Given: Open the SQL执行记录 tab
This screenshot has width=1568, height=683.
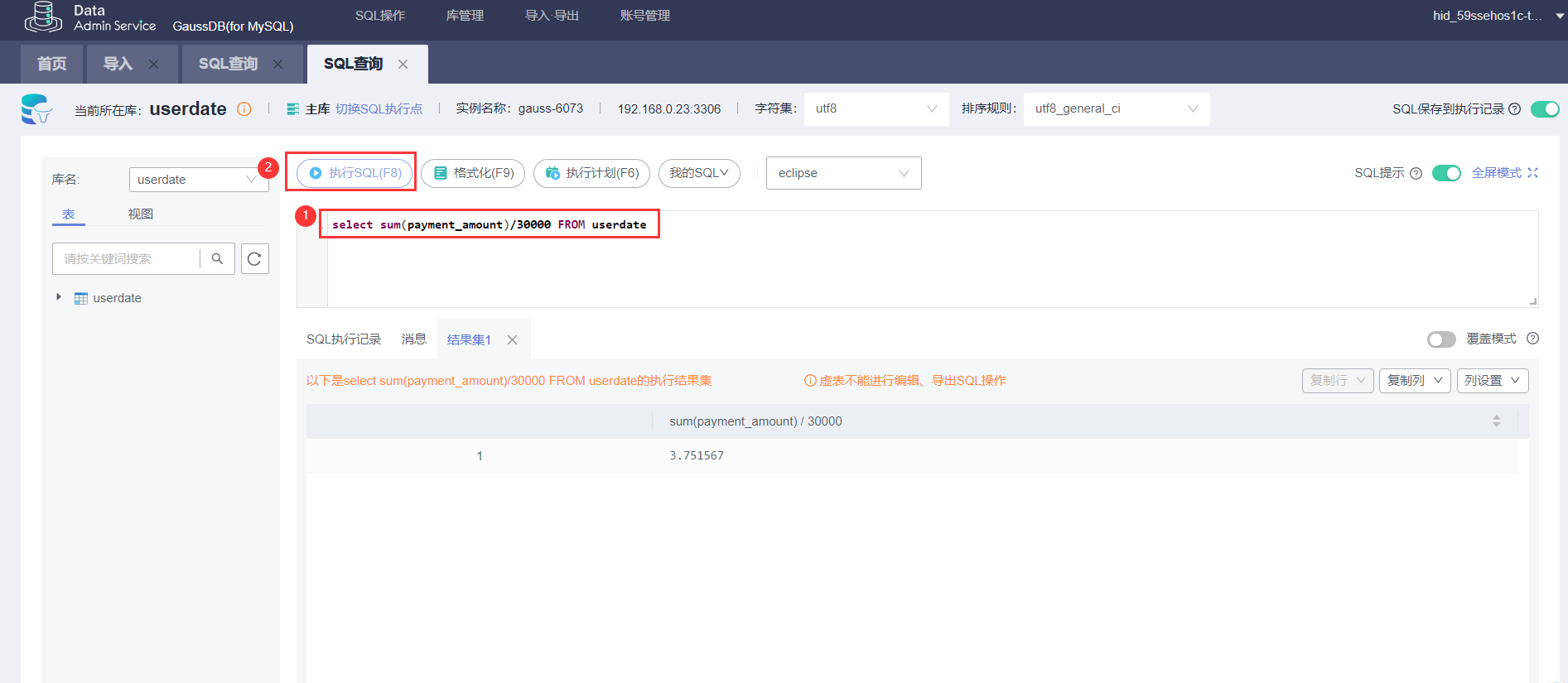Looking at the screenshot, I should pyautogui.click(x=344, y=339).
